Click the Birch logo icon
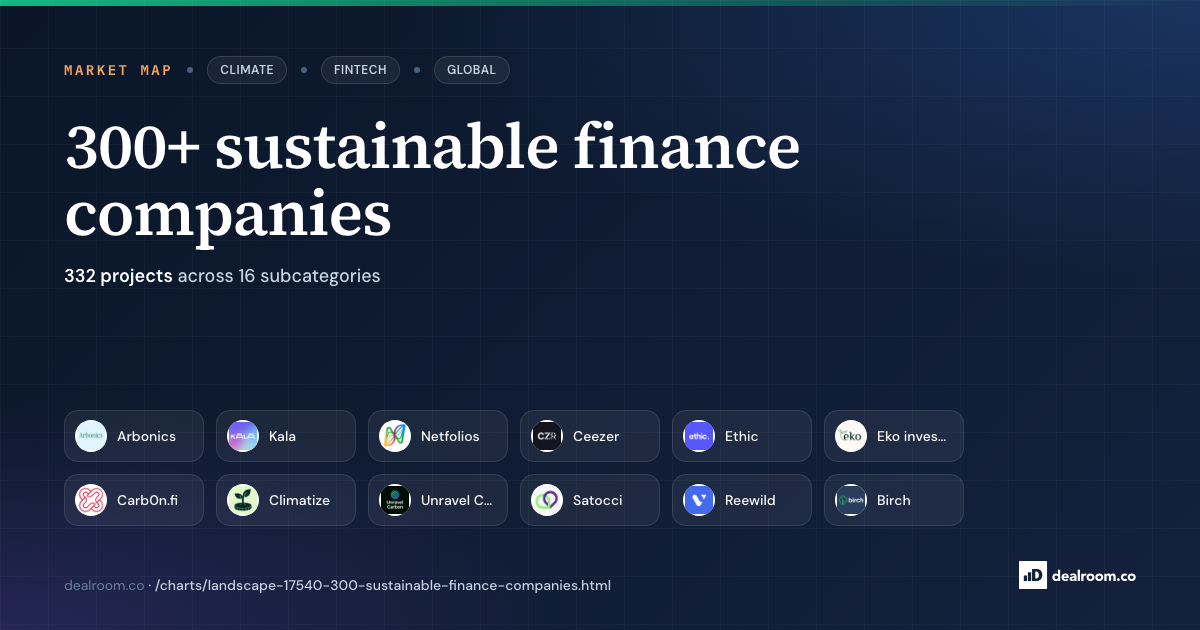1200x630 pixels. coord(851,500)
